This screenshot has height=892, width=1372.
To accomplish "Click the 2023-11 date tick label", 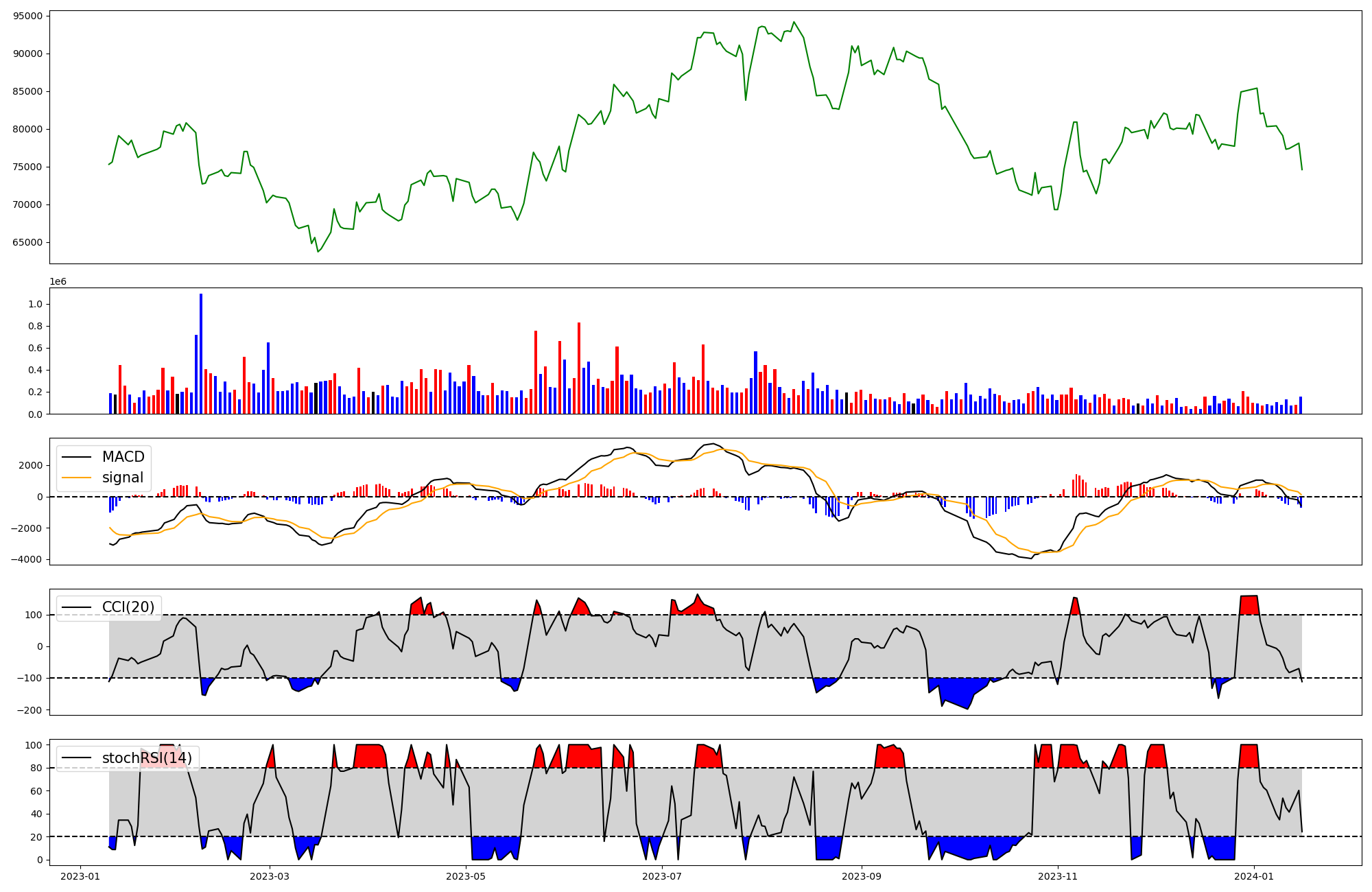I will (x=1058, y=876).
